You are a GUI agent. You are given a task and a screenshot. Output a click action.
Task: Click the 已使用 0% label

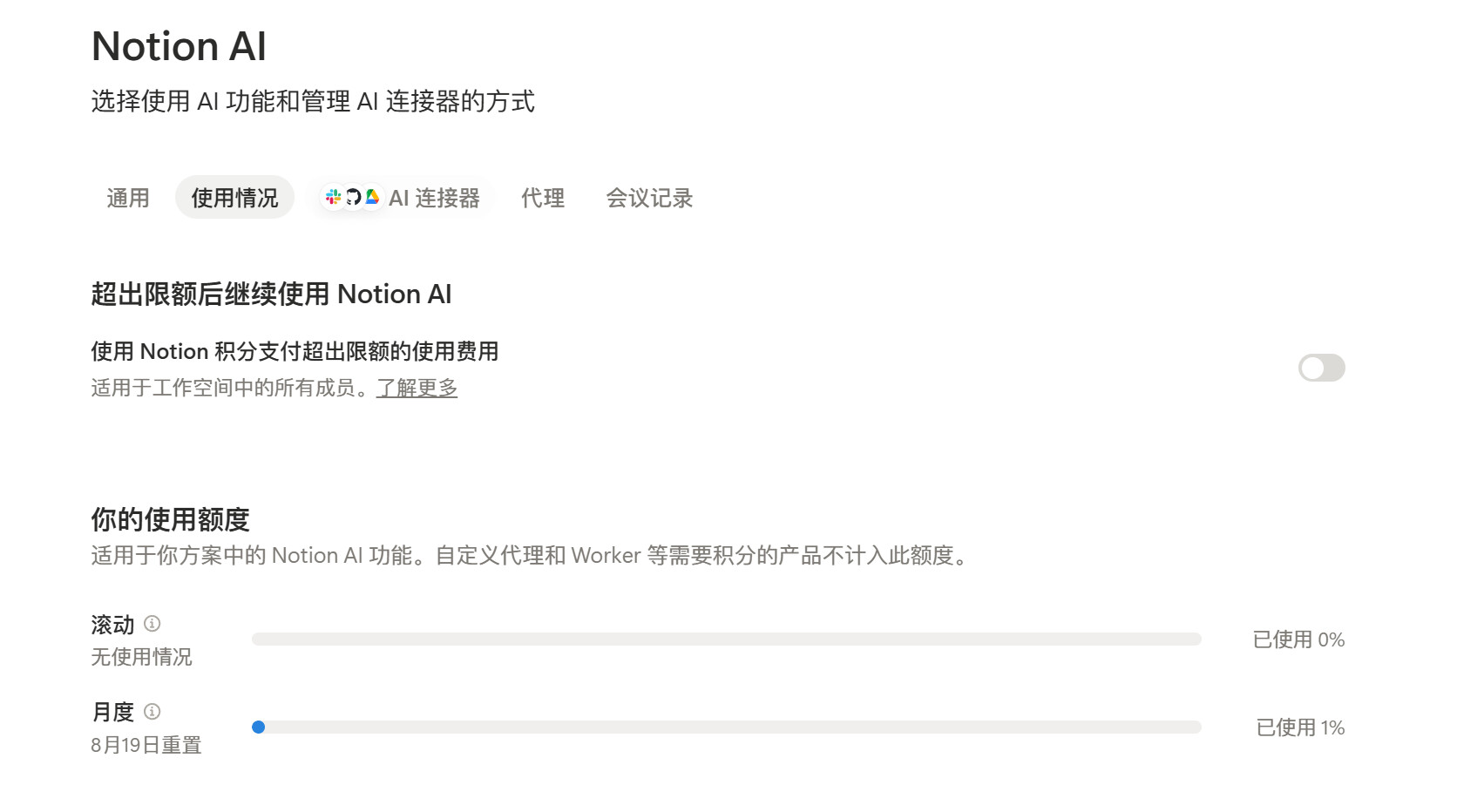(x=1298, y=639)
